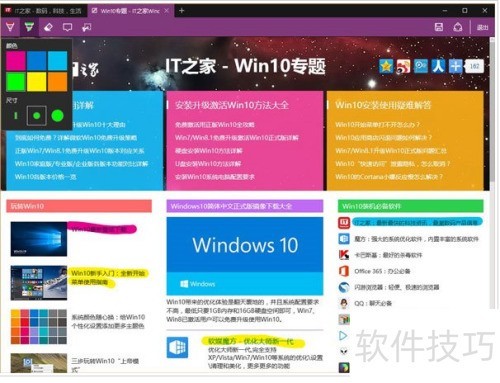Share page via Sina Weibo icon
The width and height of the screenshot is (500, 383).
tap(403, 66)
